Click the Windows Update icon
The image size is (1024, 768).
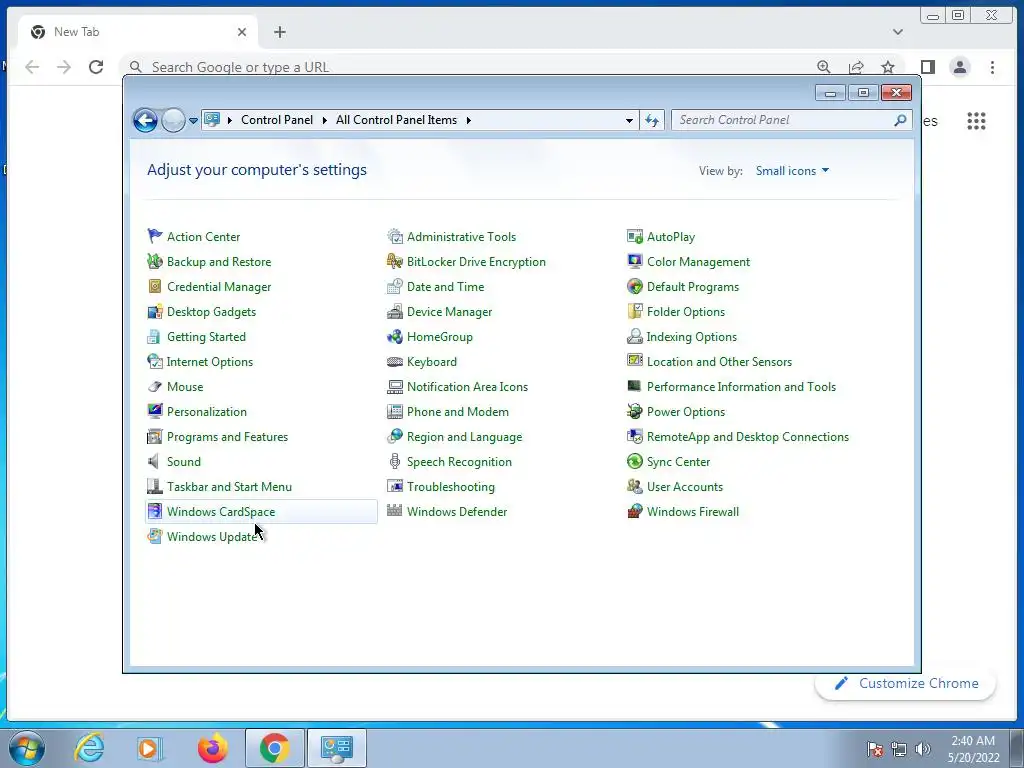click(x=155, y=537)
